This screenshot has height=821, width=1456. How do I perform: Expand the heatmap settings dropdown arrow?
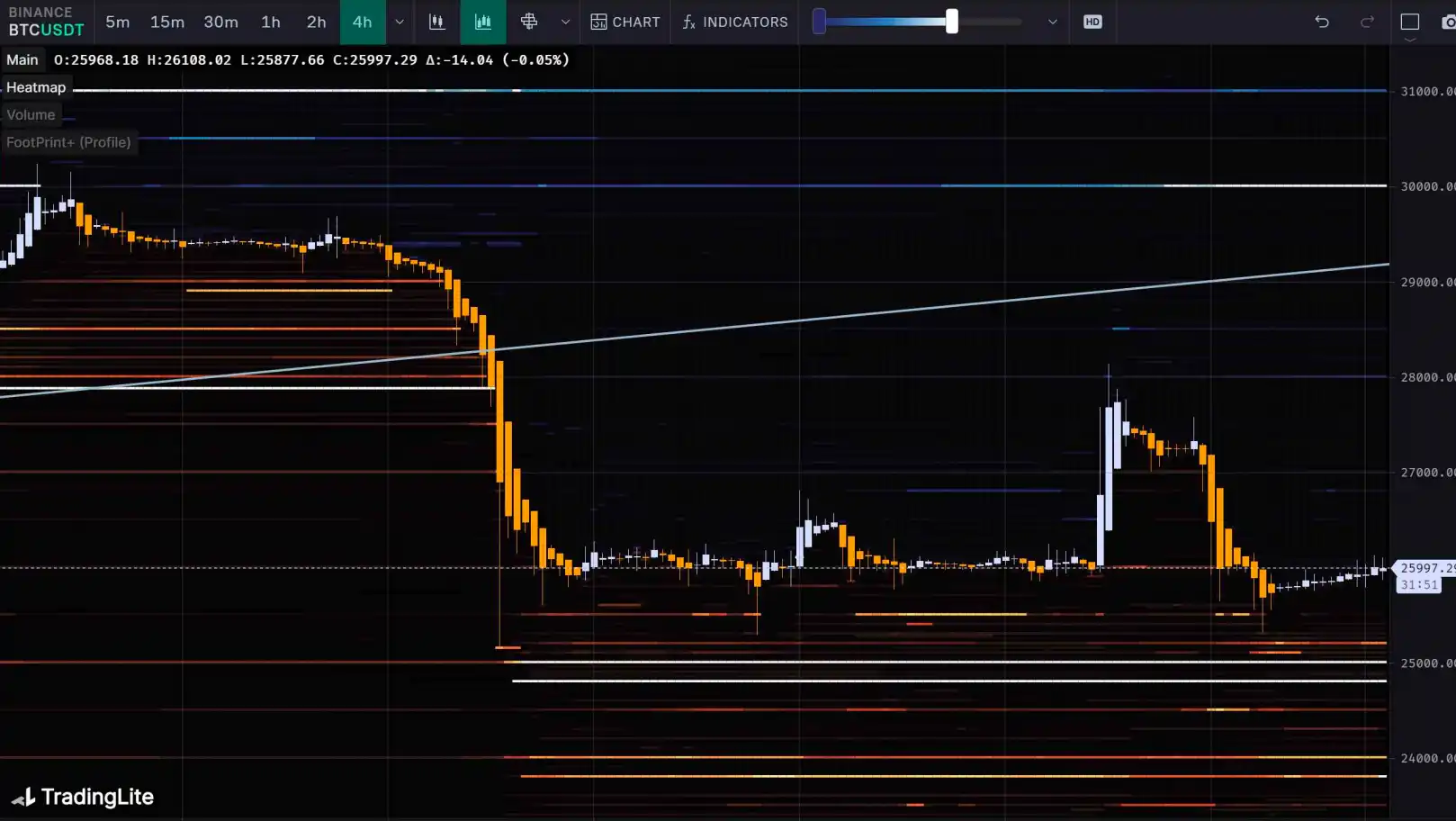pos(1053,22)
